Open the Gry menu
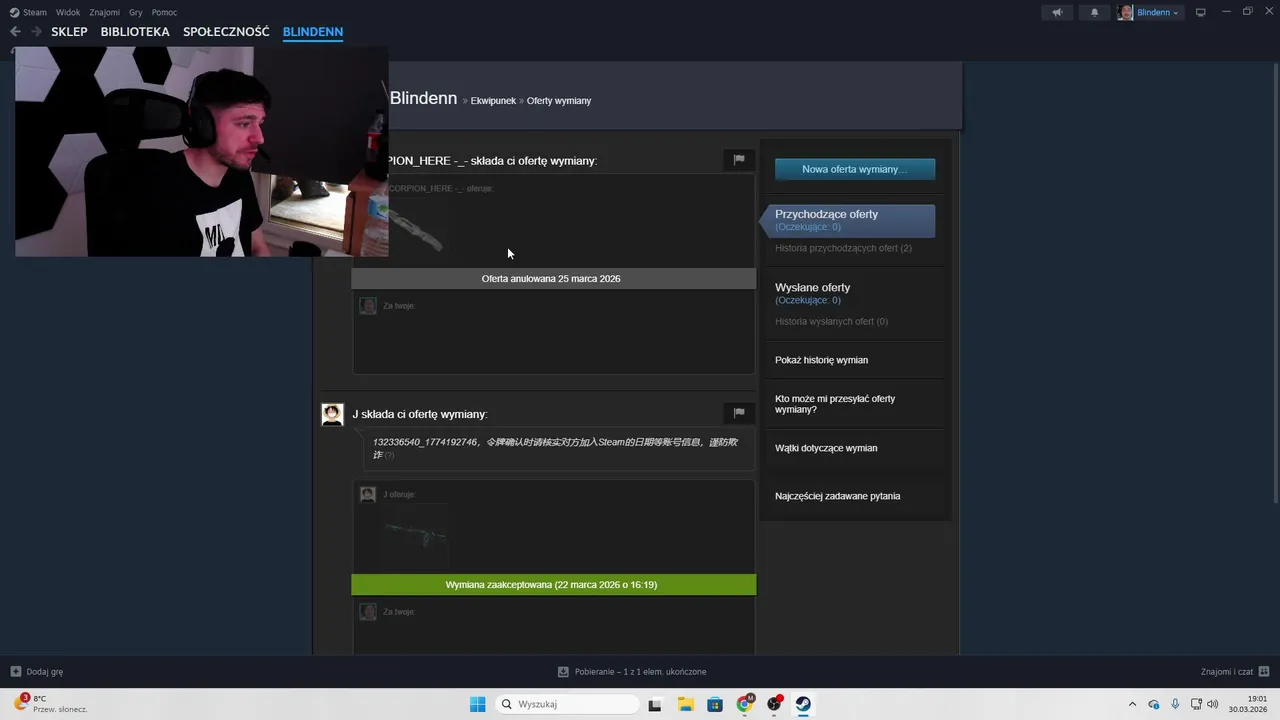 [136, 12]
